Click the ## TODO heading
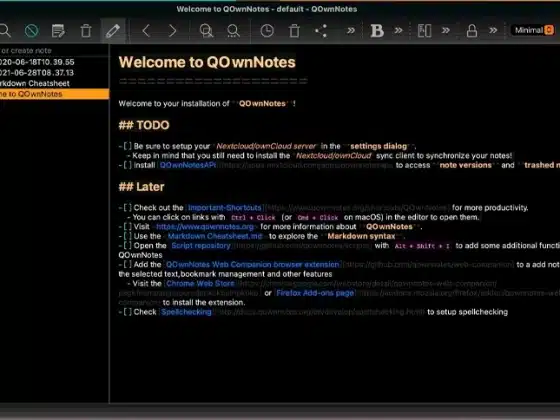 pos(144,125)
